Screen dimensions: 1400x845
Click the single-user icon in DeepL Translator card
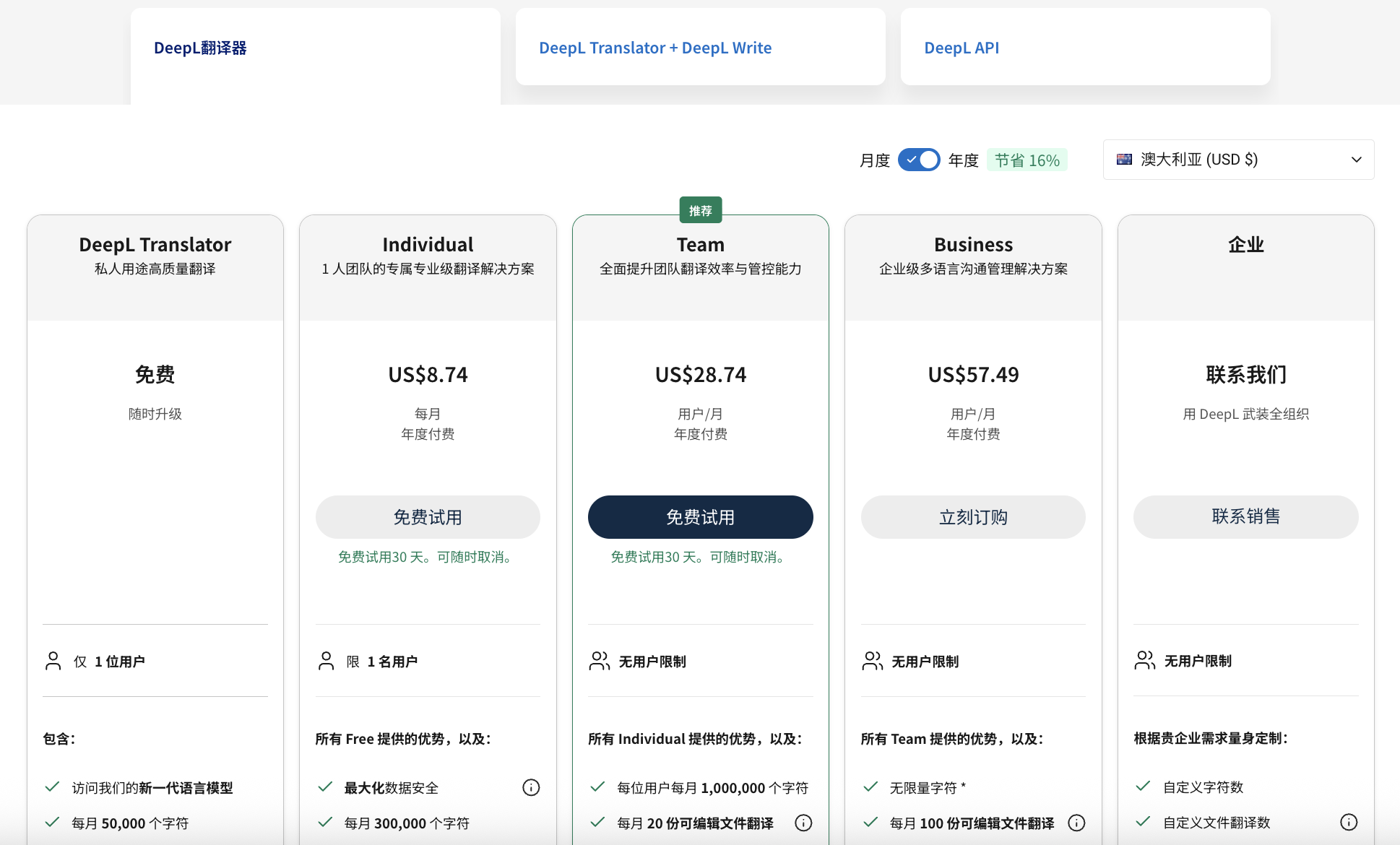coord(53,661)
